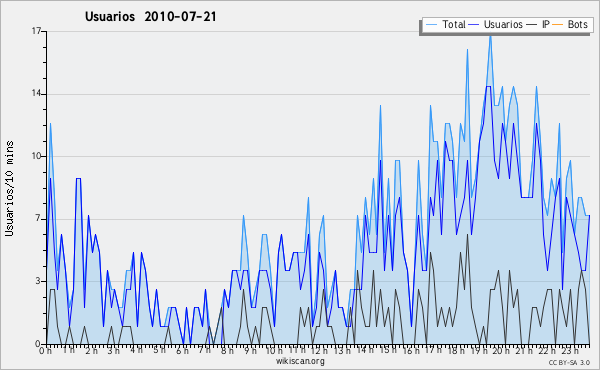Image resolution: width=600 pixels, height=370 pixels.
Task: Click the 'wikiscan.org' text below the chart
Action: click(300, 361)
